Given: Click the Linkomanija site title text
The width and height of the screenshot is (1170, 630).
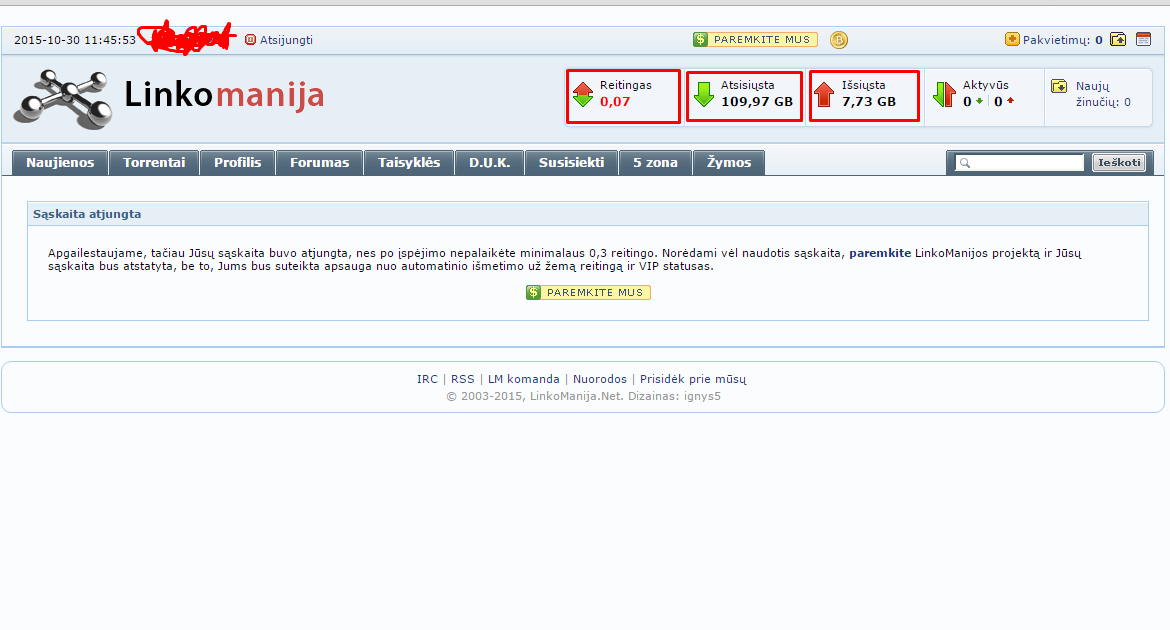Looking at the screenshot, I should 224,95.
